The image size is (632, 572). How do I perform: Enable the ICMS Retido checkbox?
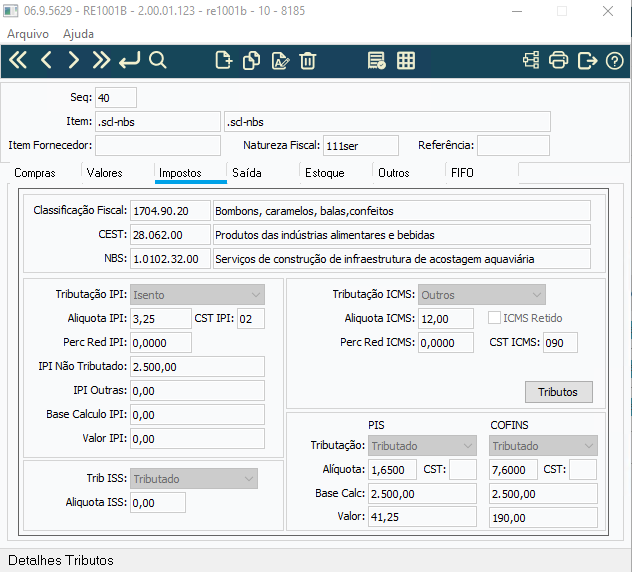494,318
